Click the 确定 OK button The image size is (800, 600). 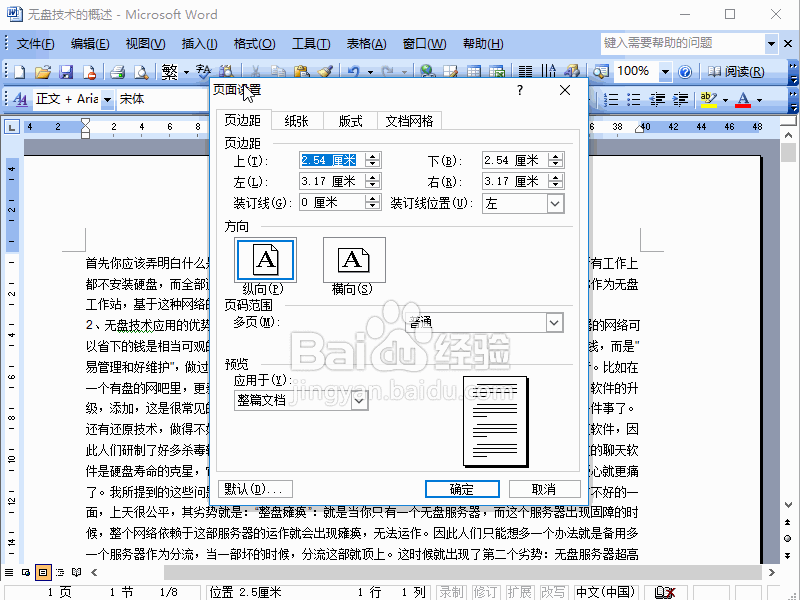(462, 489)
